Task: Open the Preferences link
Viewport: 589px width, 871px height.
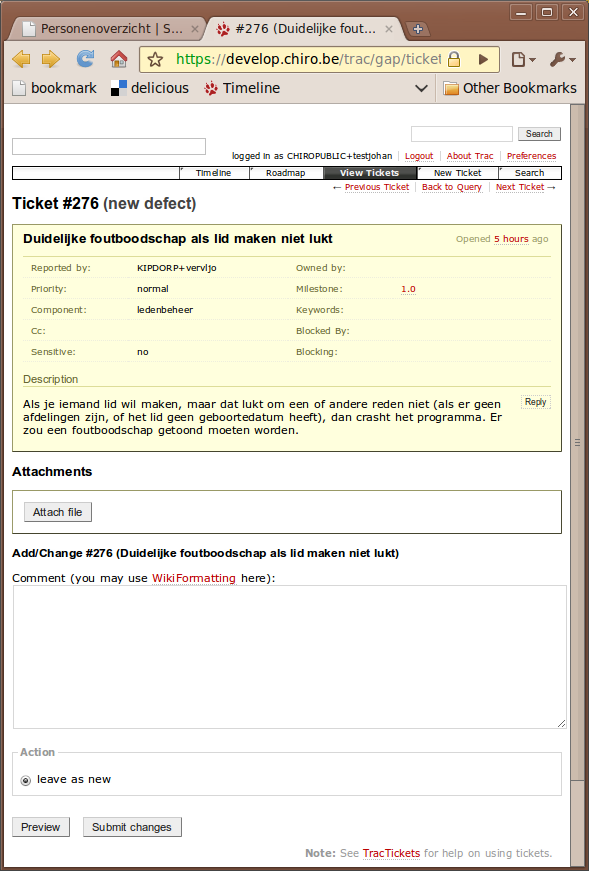Action: tap(531, 156)
